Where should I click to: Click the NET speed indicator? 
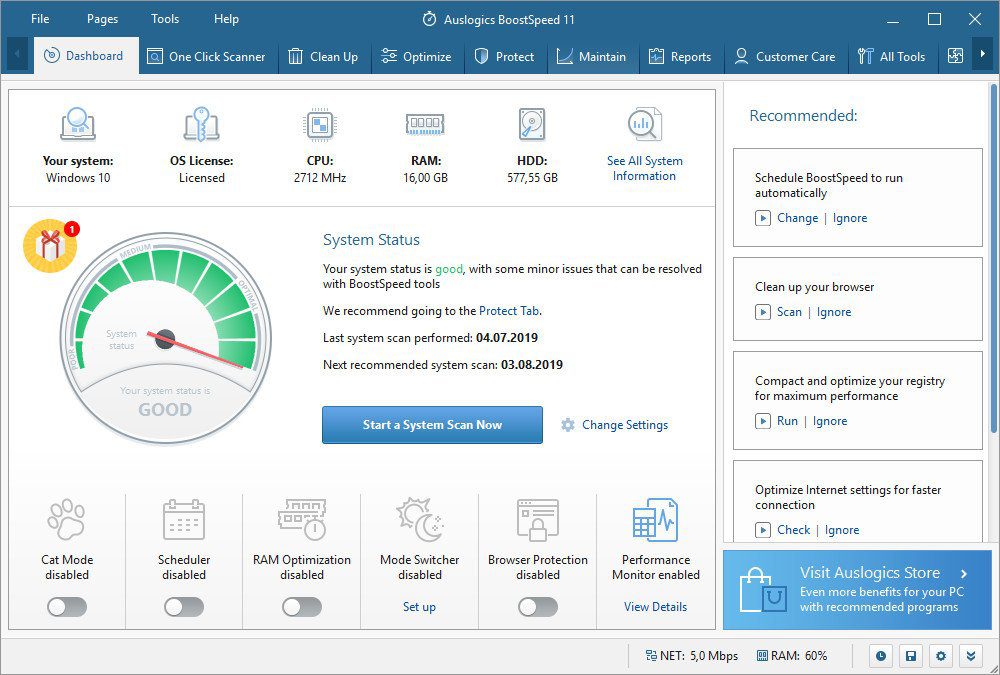click(690, 655)
